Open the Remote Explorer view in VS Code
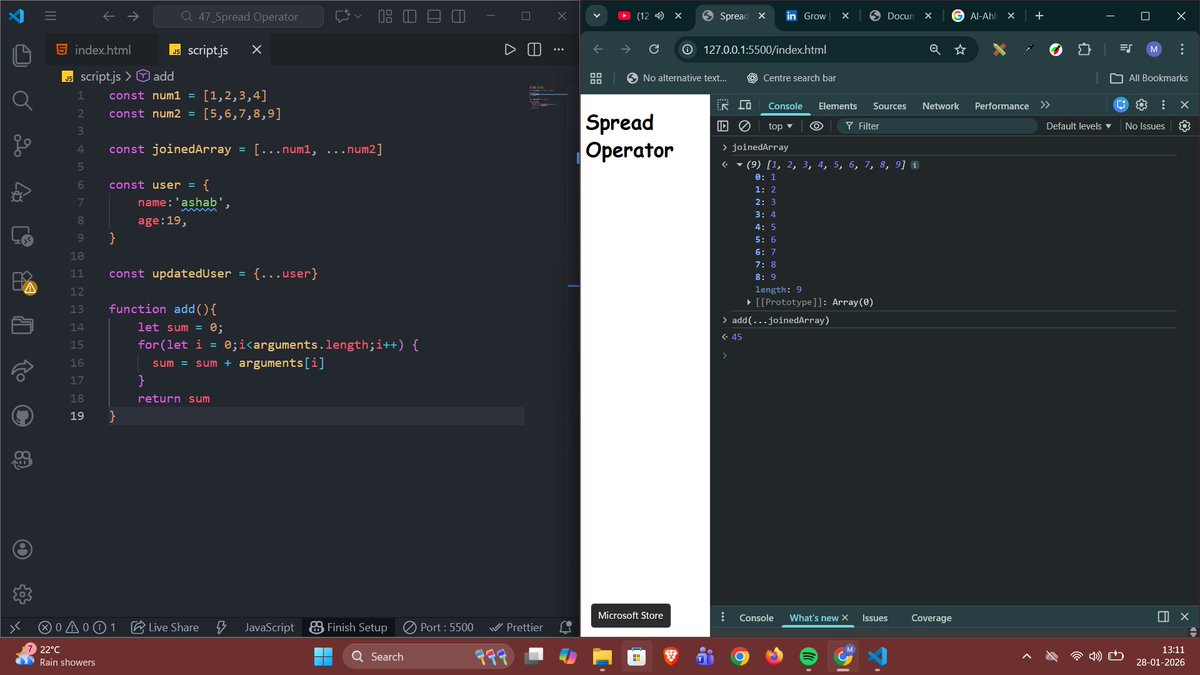Viewport: 1200px width, 675px height. pos(22,238)
